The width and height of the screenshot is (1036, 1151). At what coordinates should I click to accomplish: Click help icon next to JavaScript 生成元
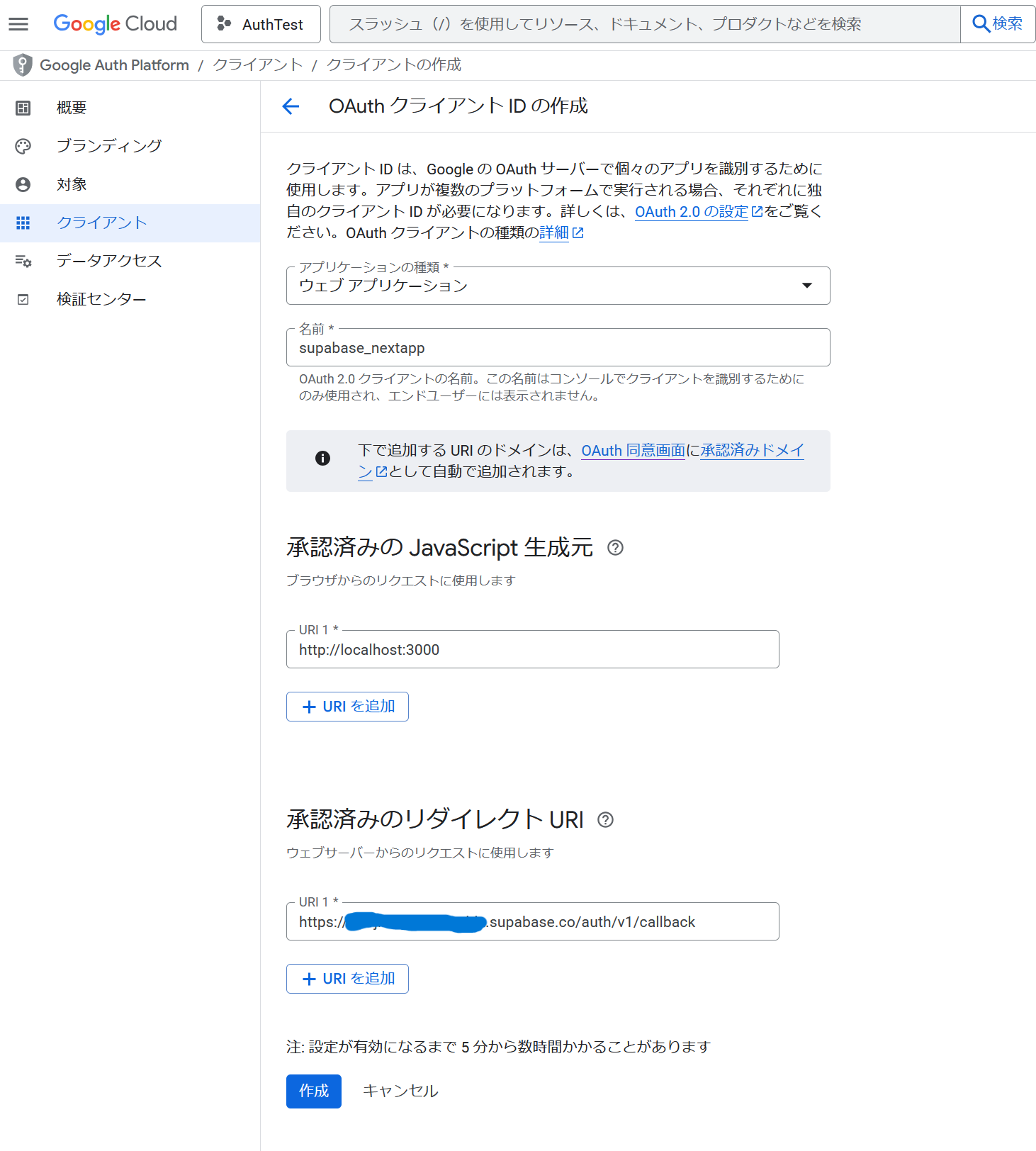point(615,548)
